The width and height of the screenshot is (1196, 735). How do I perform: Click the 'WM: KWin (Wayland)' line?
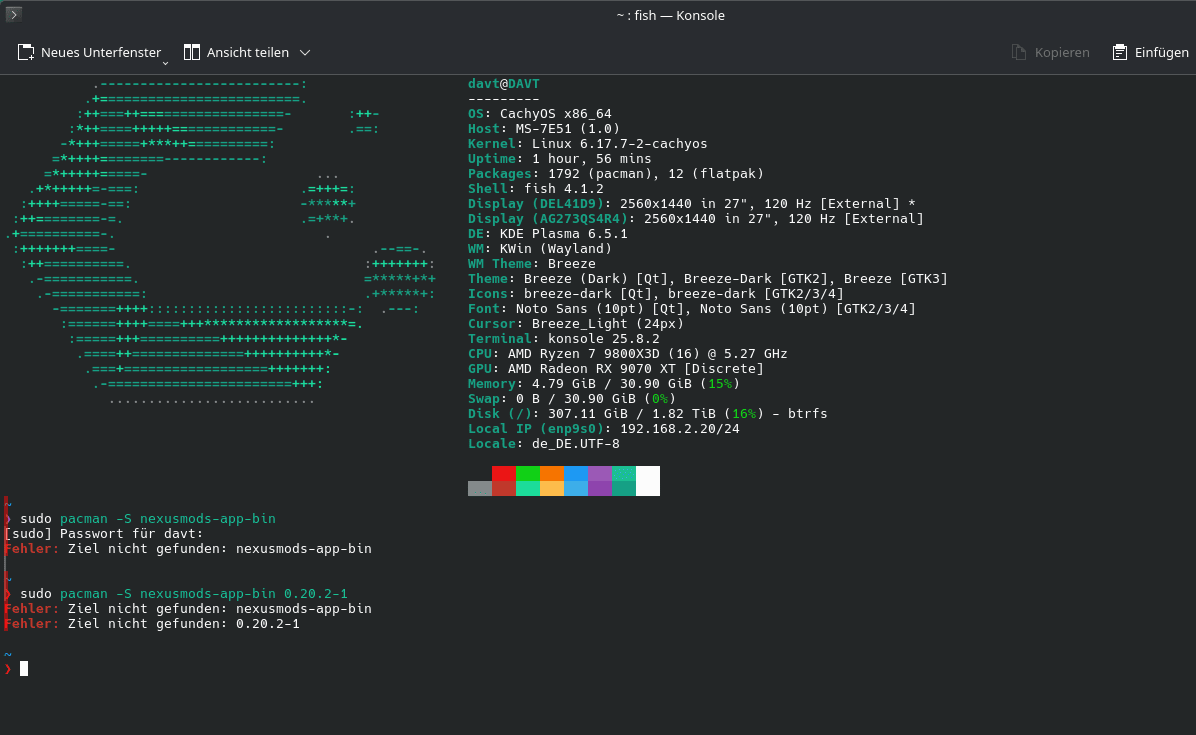click(x=540, y=249)
